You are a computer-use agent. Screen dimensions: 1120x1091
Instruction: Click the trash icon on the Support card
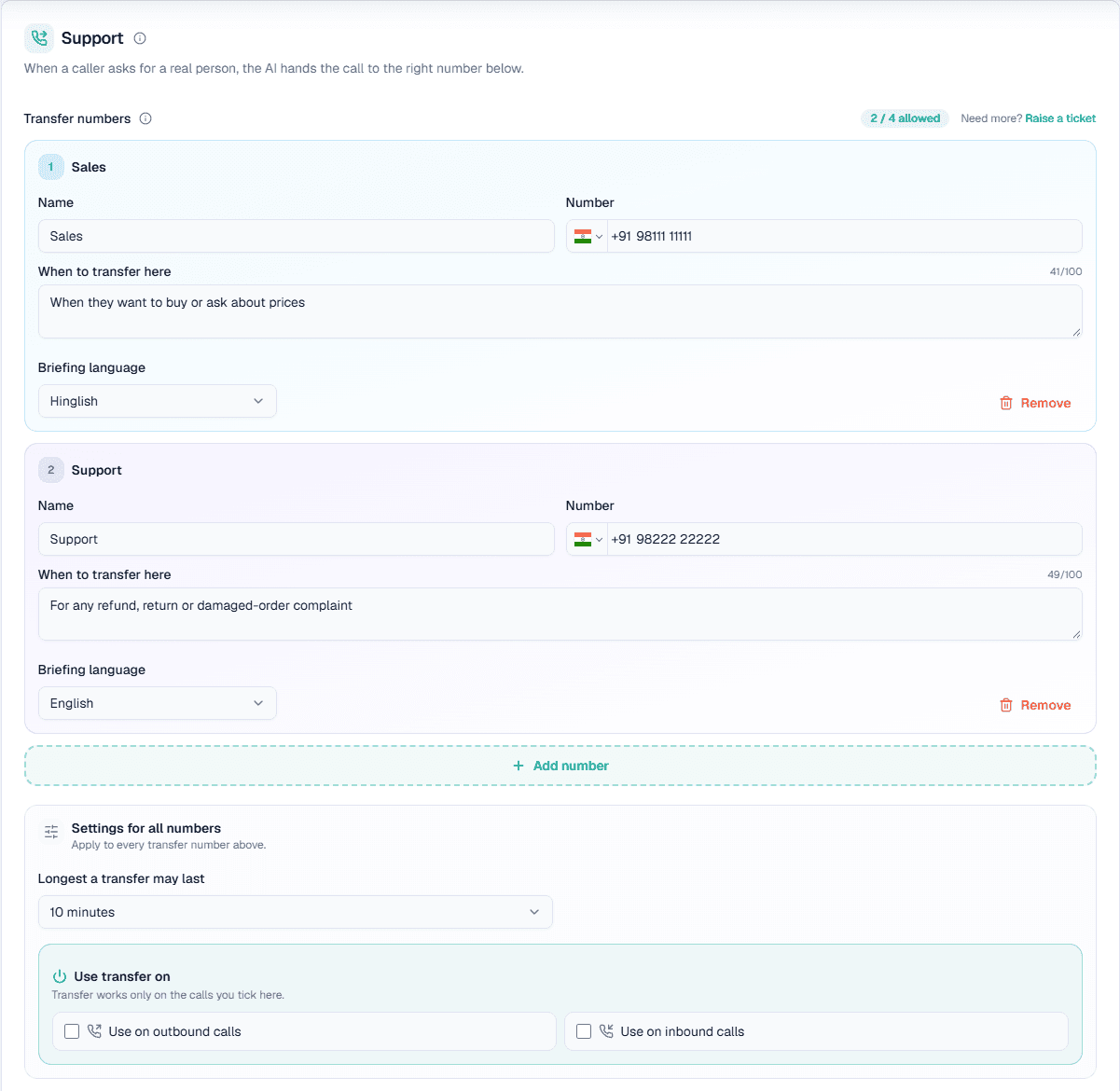pos(1006,705)
